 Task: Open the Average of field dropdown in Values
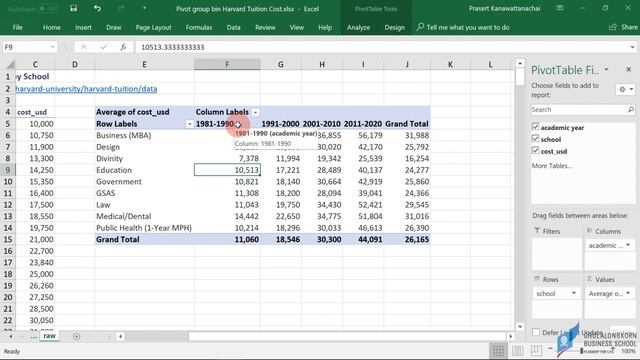coord(628,293)
